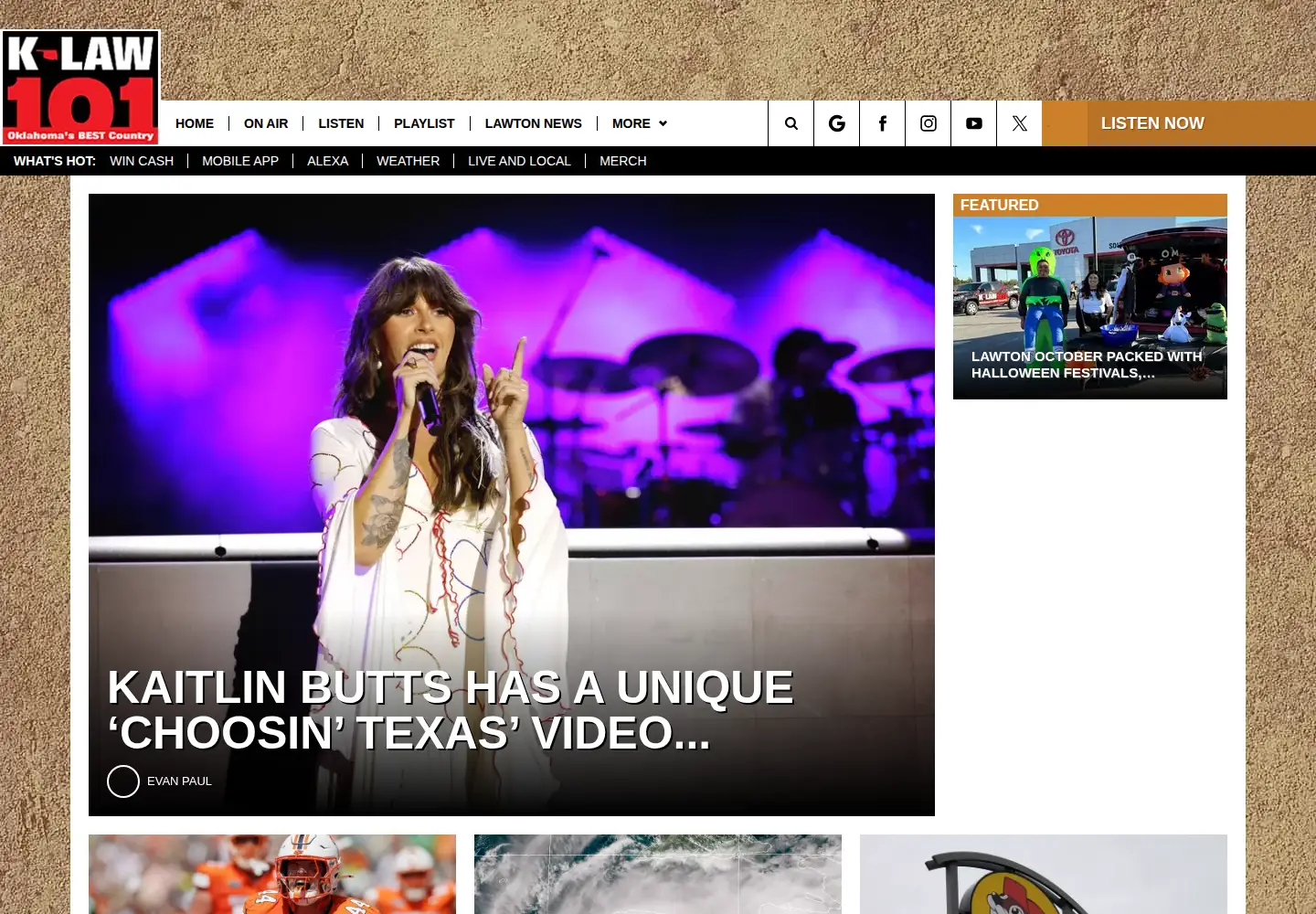
Task: Open the Win Cash link
Action: click(x=142, y=161)
